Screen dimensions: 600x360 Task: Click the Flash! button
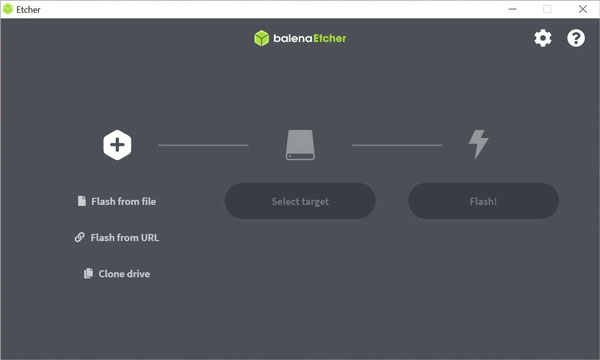[x=483, y=201]
